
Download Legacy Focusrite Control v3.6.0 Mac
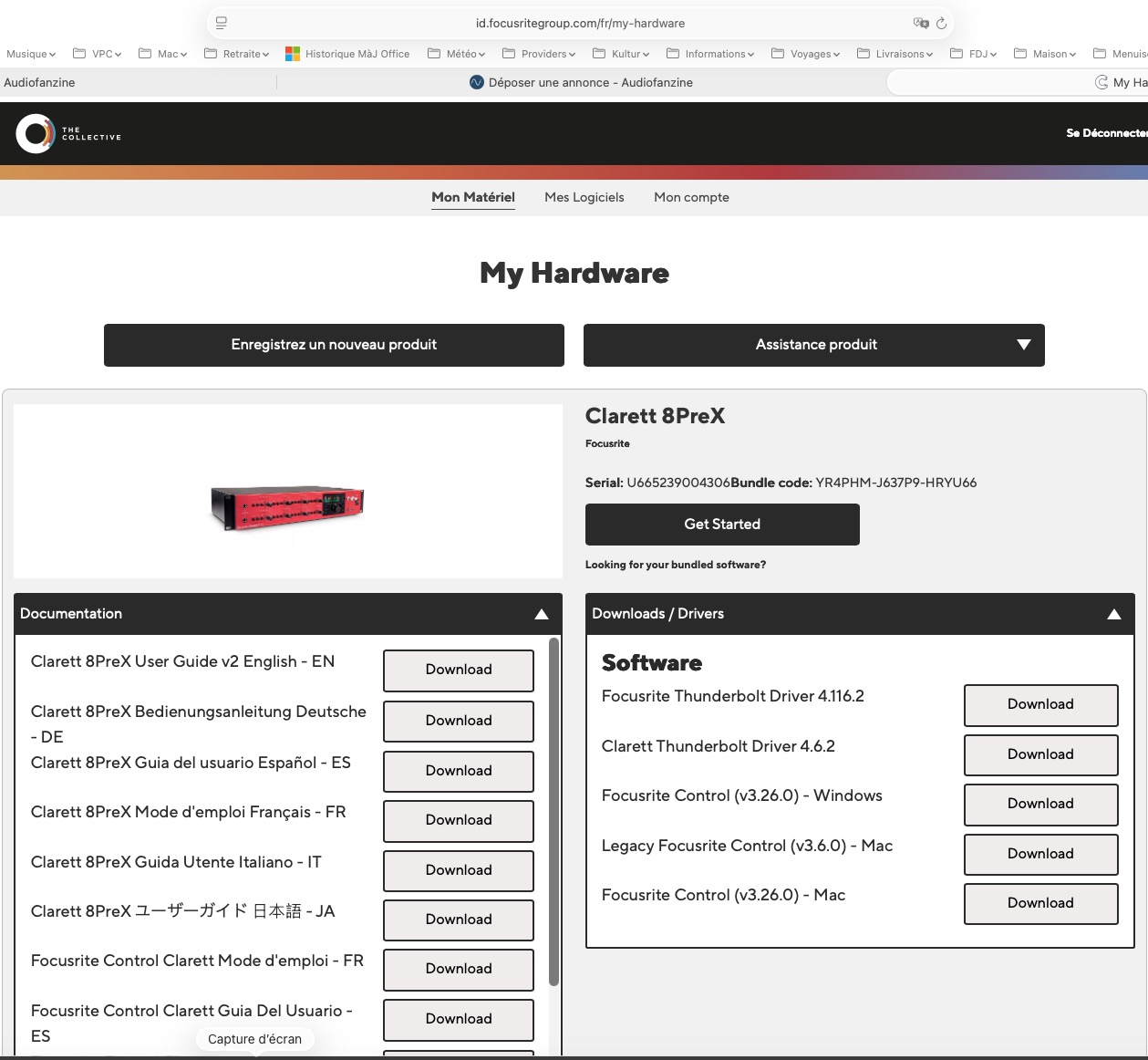pos(1041,855)
